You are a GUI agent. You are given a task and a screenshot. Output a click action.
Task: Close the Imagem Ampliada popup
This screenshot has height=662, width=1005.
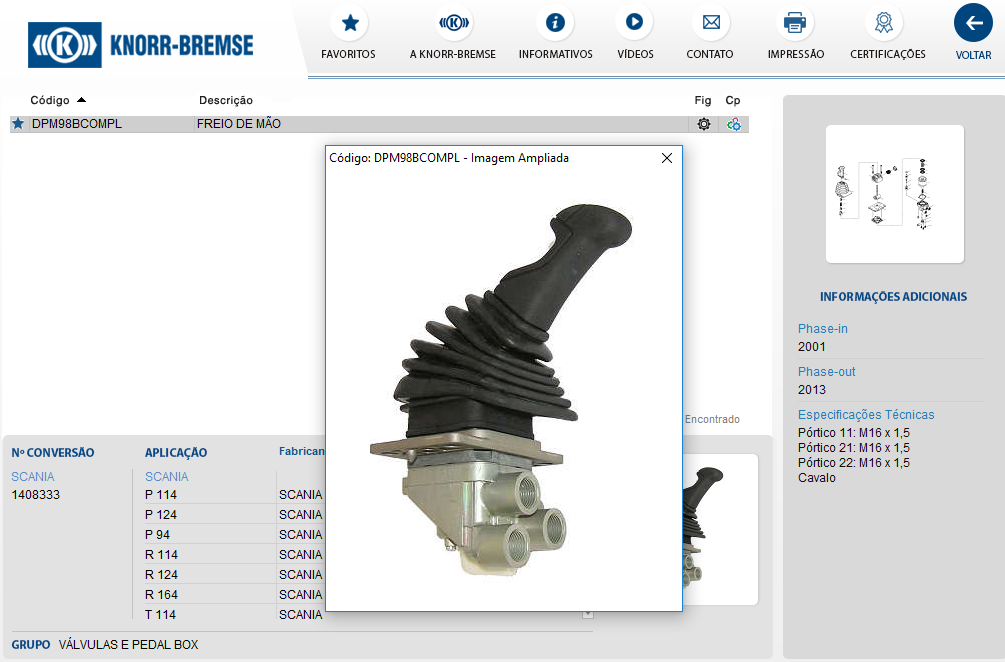[x=667, y=158]
